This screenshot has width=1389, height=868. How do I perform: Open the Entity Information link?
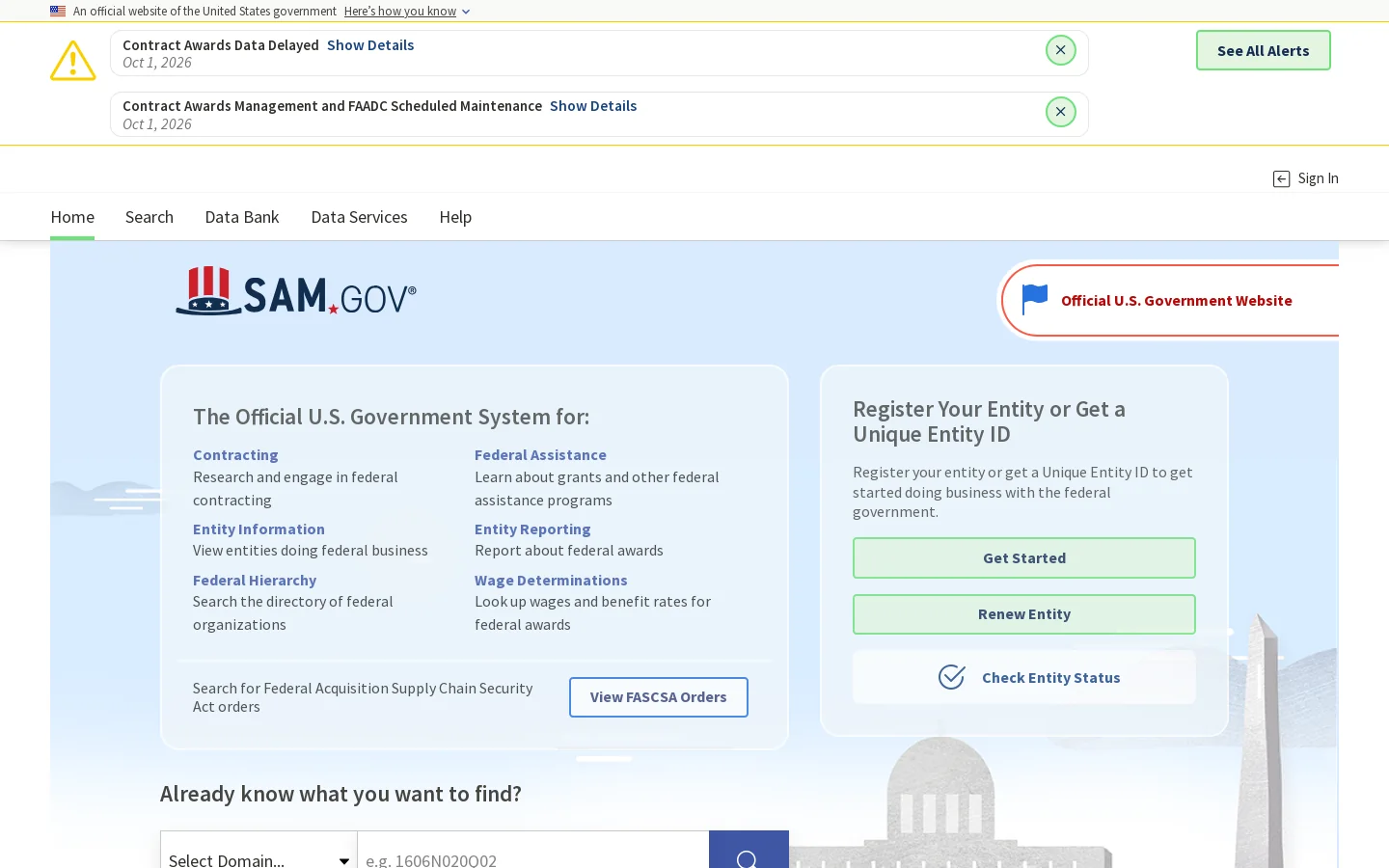259,529
